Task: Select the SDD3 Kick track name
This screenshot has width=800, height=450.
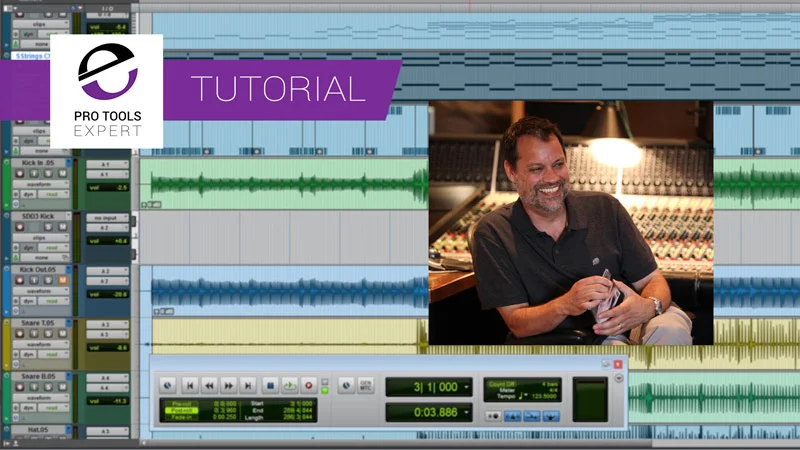Action: click(x=39, y=216)
